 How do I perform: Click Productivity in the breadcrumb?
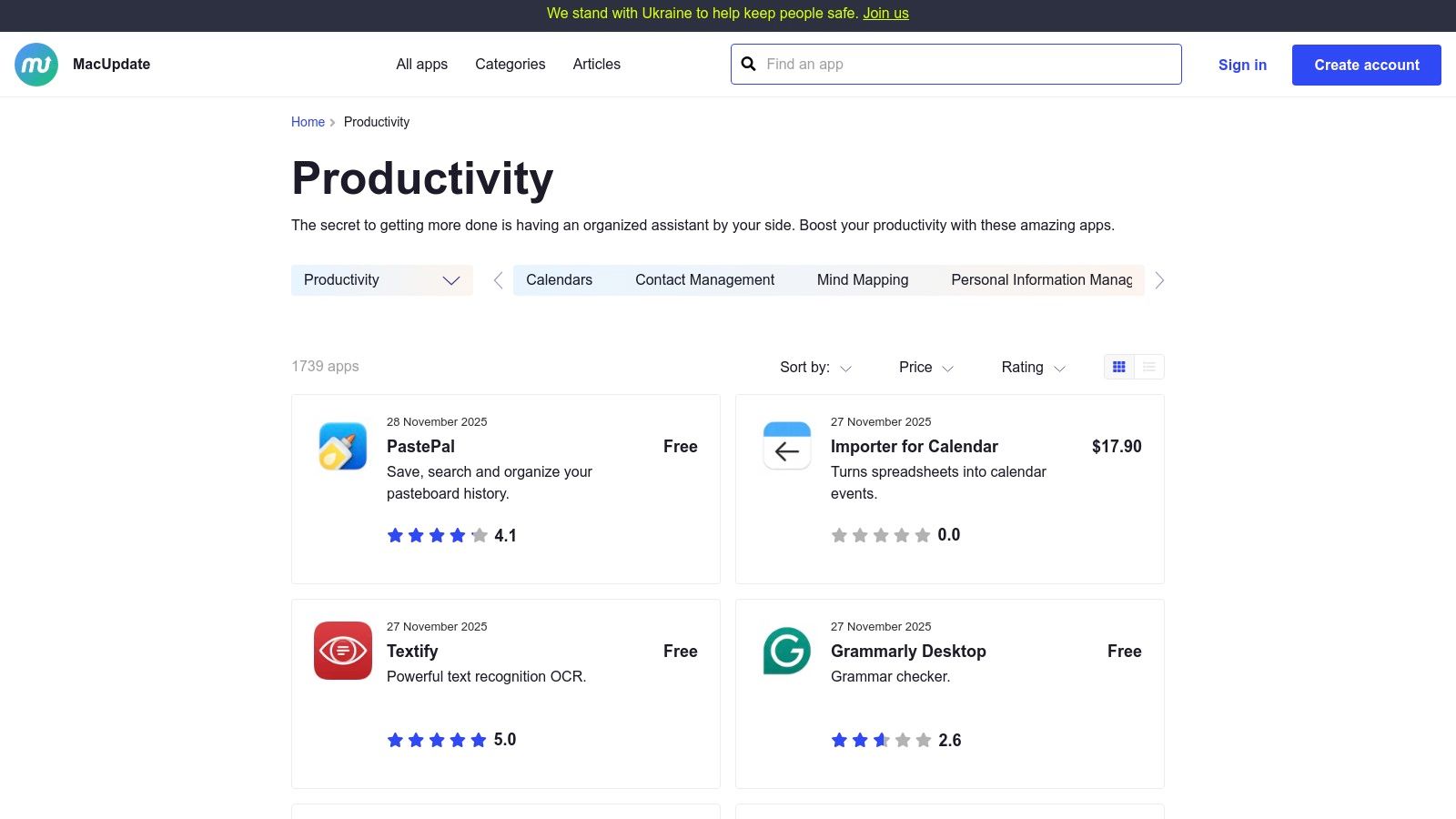click(377, 122)
